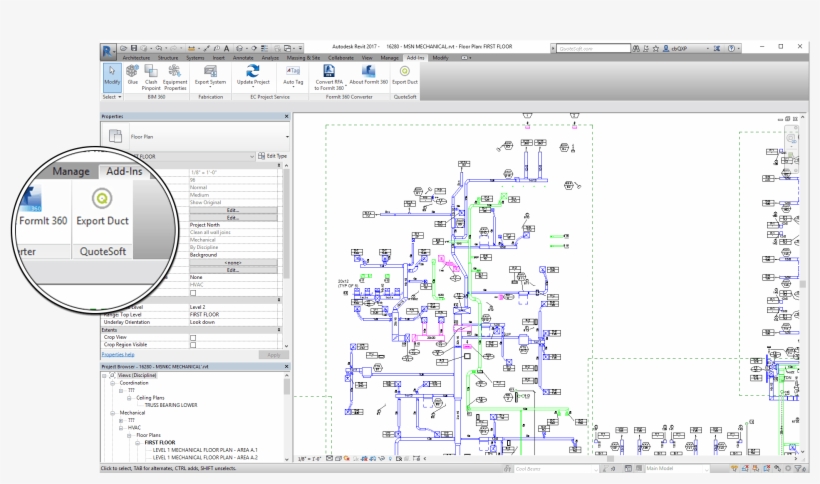The width and height of the screenshot is (820, 484).
Task: Open the Clash Pinpoint tool
Action: pos(151,77)
